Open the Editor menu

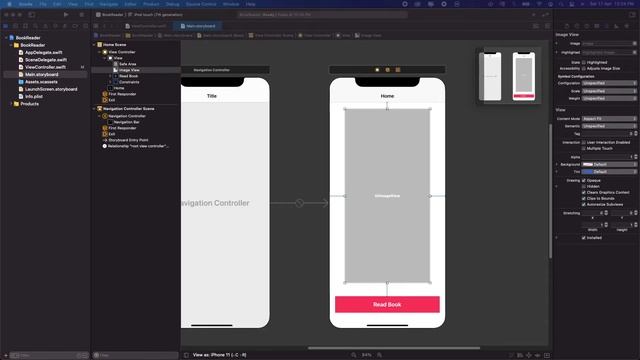[x=131, y=4]
